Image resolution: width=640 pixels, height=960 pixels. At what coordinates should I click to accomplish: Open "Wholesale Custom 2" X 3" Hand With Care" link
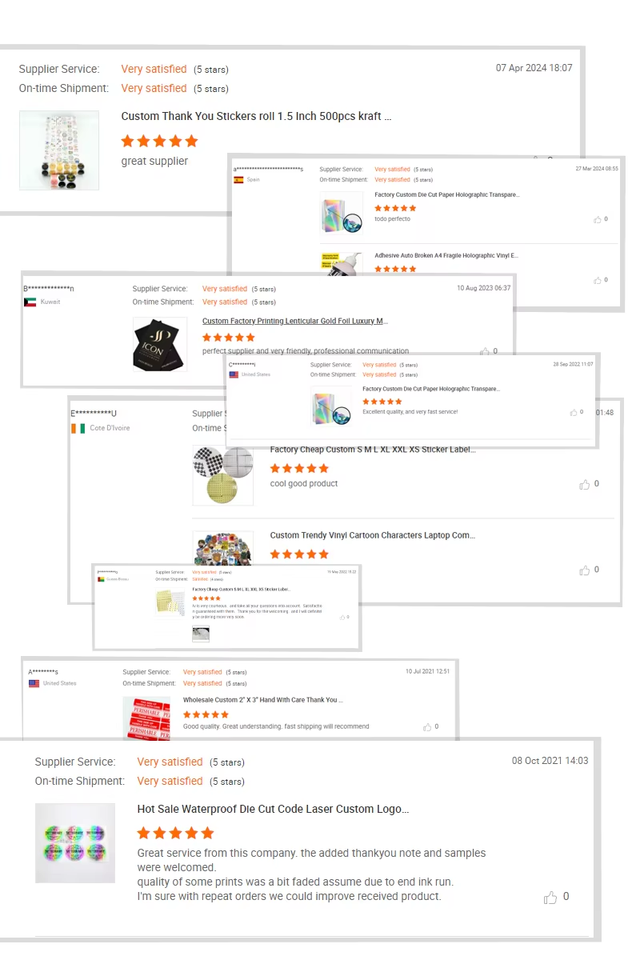(263, 700)
